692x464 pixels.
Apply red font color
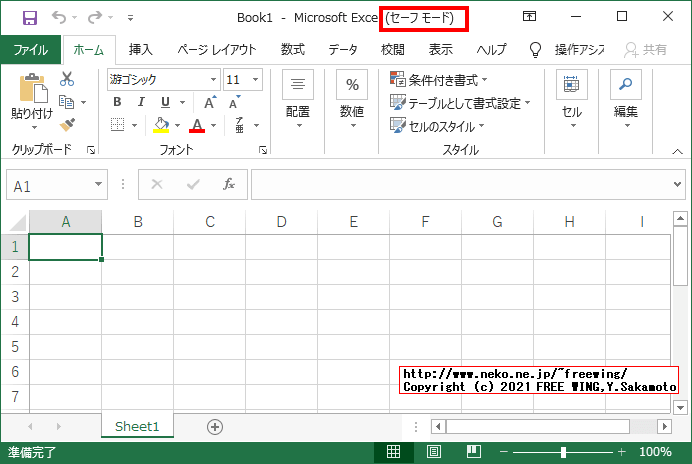coord(197,124)
